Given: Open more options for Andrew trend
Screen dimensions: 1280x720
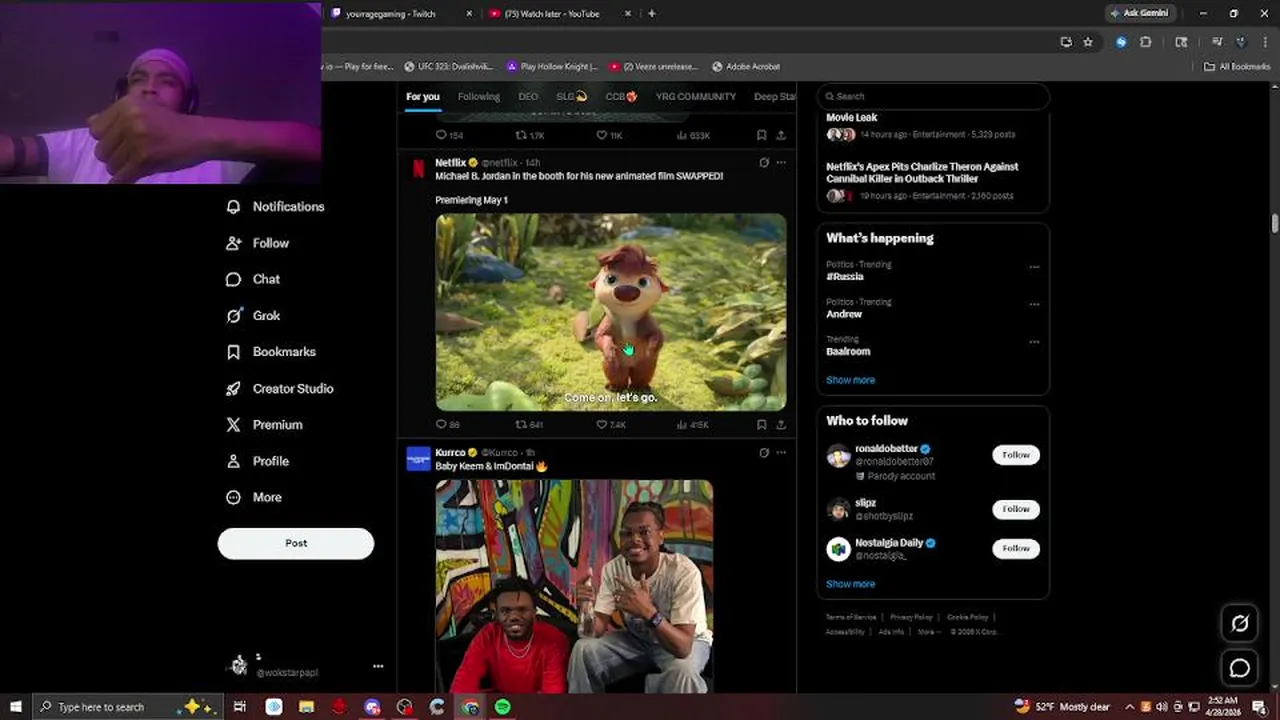Looking at the screenshot, I should tap(1034, 304).
